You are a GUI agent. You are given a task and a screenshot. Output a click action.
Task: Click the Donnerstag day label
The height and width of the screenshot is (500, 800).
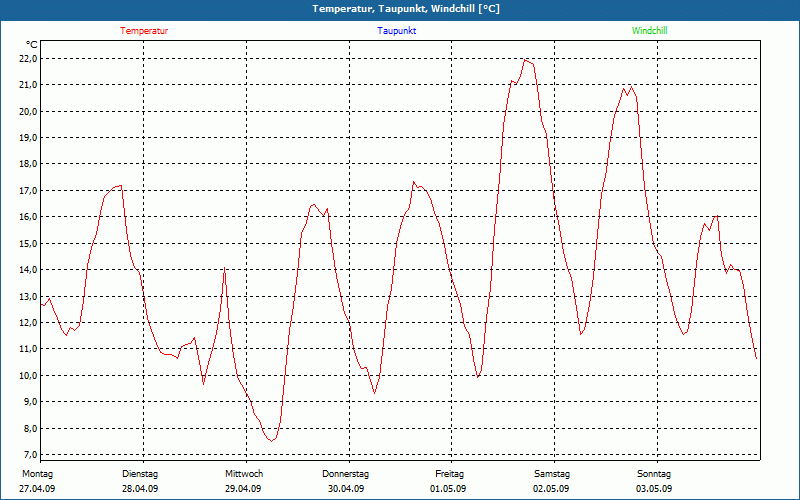point(345,474)
